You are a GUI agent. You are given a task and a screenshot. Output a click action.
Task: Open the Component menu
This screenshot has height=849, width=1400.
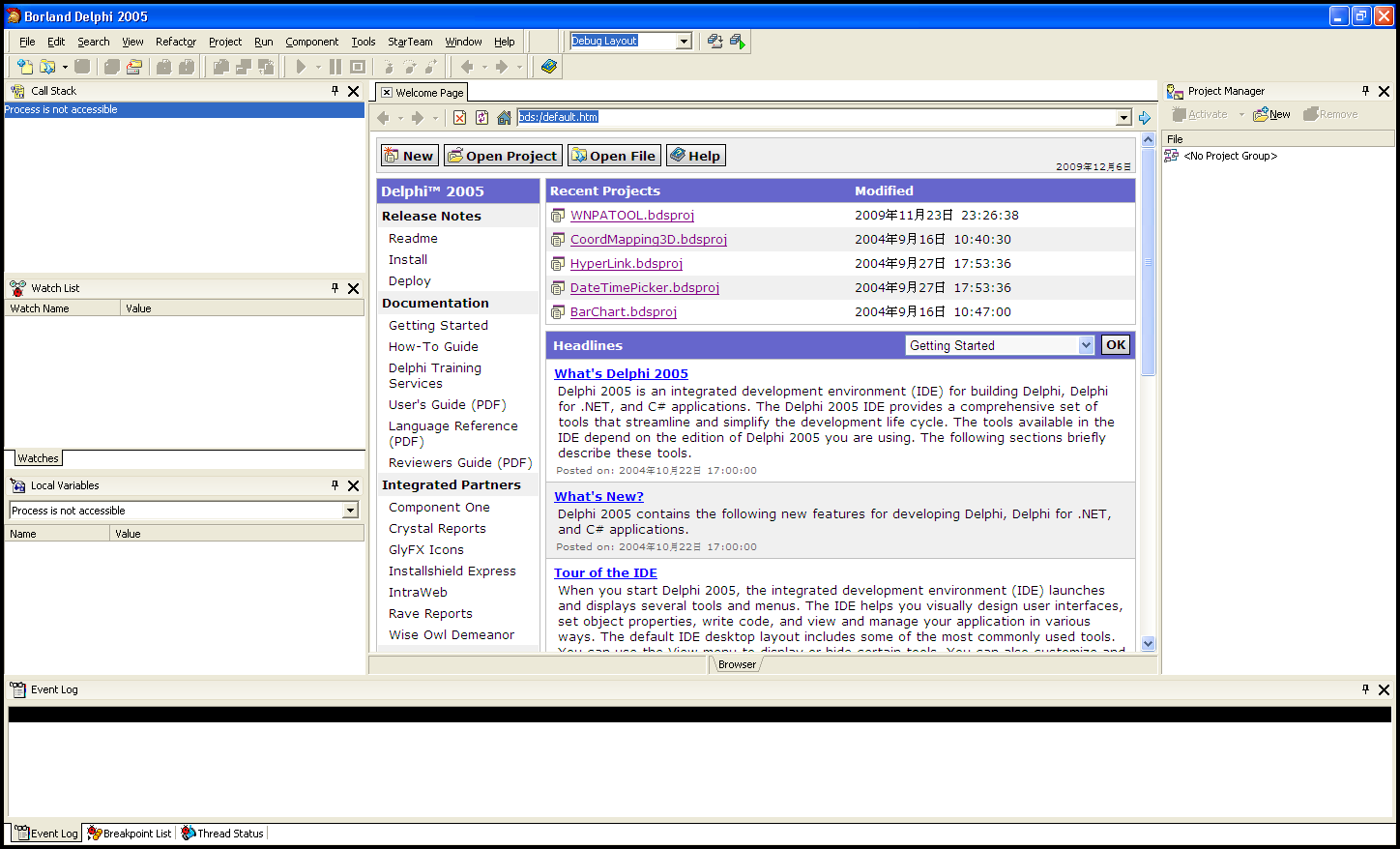tap(311, 42)
